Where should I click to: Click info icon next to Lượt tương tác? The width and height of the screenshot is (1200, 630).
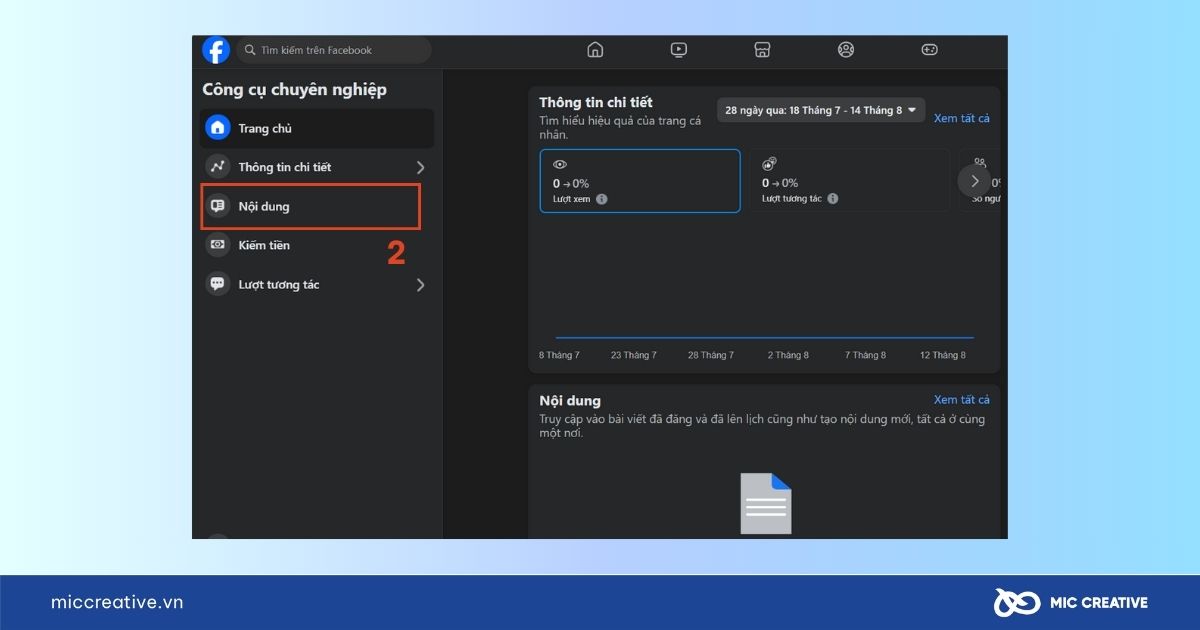tap(833, 199)
